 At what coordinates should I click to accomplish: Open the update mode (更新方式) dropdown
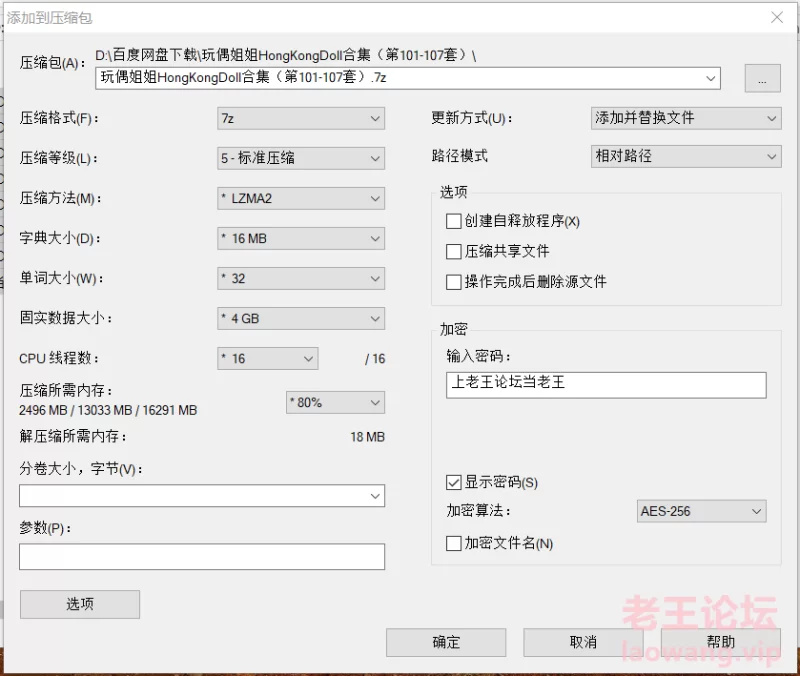685,118
